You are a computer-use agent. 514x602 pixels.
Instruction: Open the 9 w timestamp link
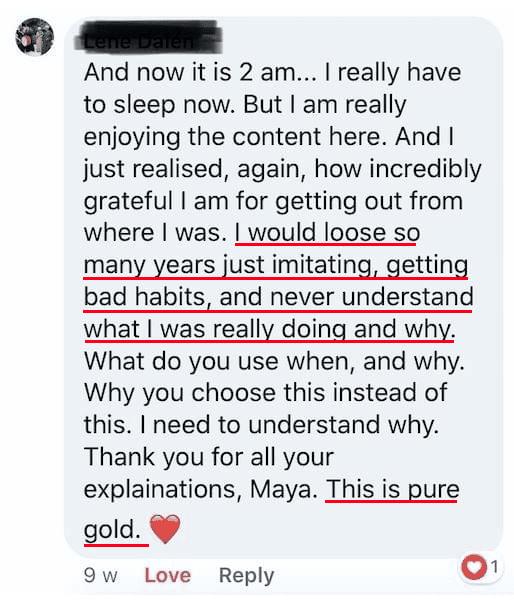point(100,575)
